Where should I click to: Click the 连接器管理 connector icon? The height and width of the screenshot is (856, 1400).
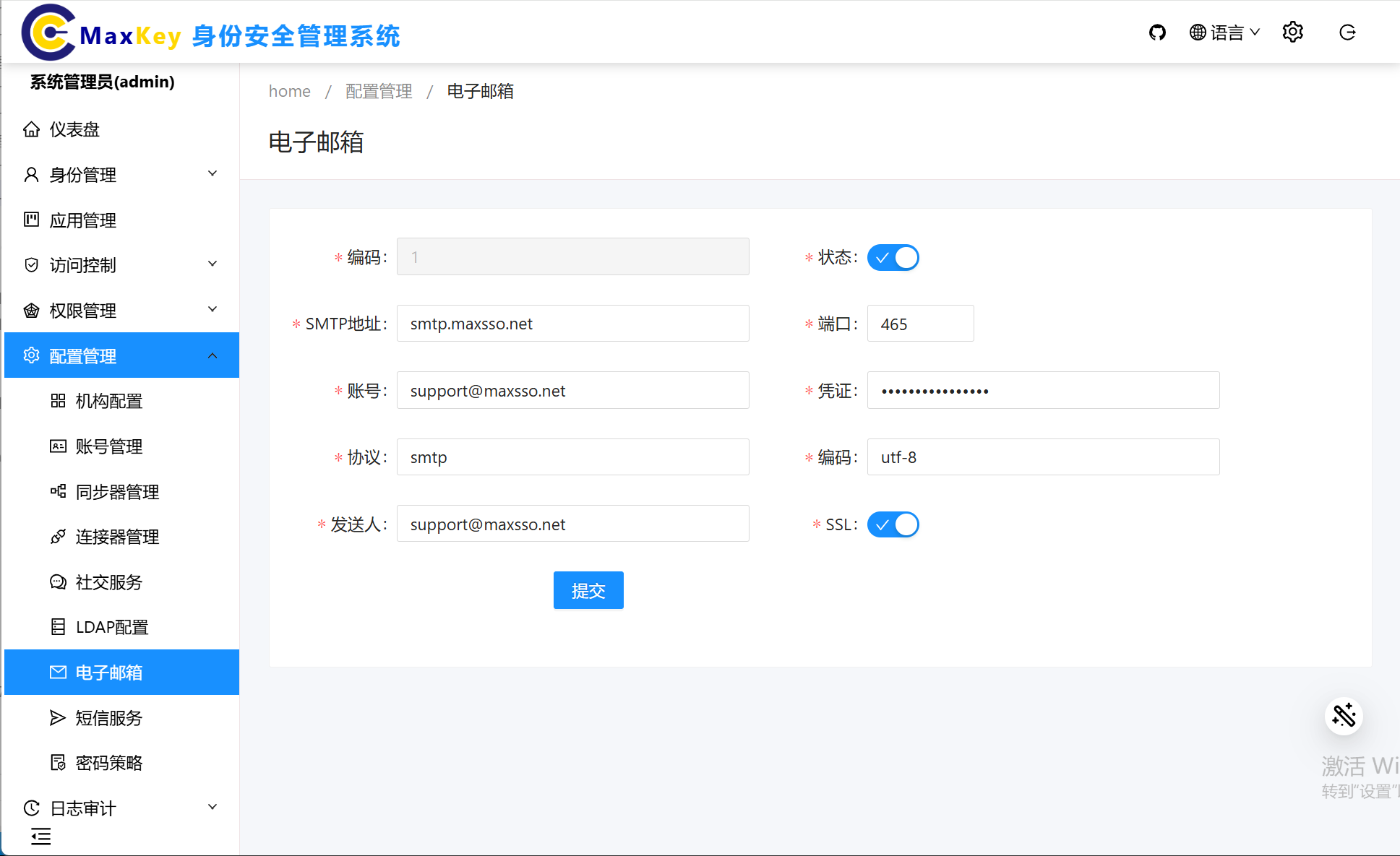(x=58, y=537)
